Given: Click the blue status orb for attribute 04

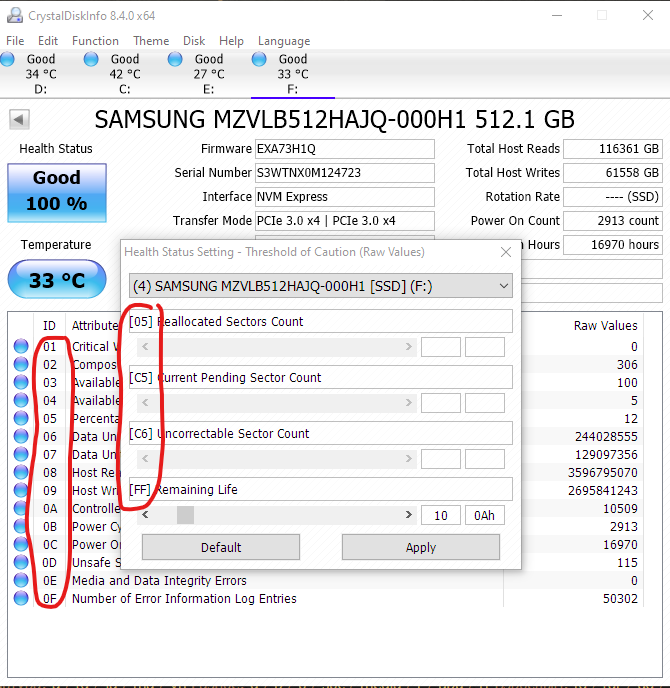Looking at the screenshot, I should (21, 400).
